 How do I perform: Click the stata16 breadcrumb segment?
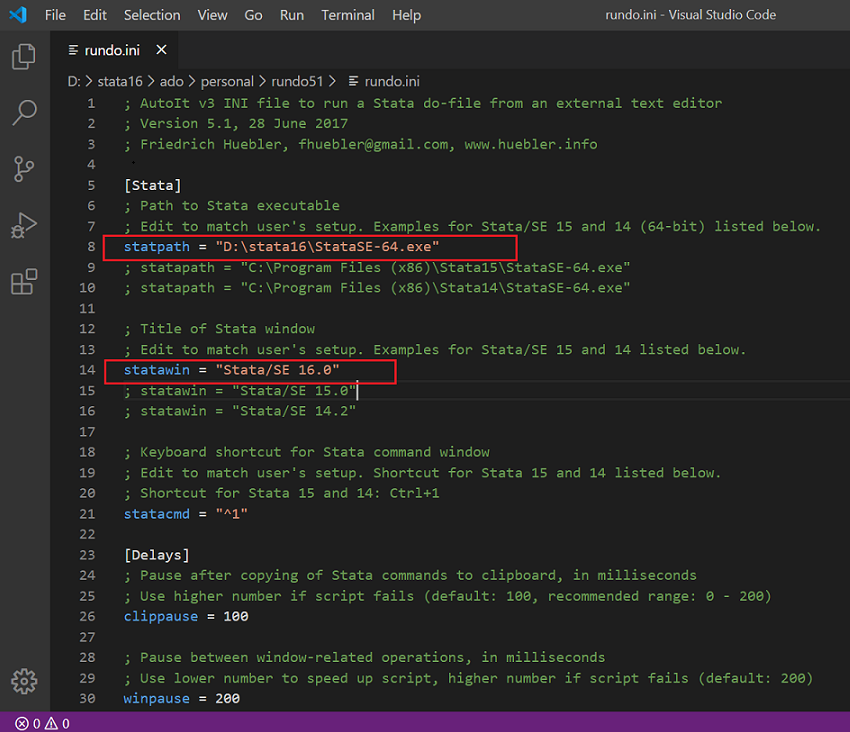[x=120, y=81]
